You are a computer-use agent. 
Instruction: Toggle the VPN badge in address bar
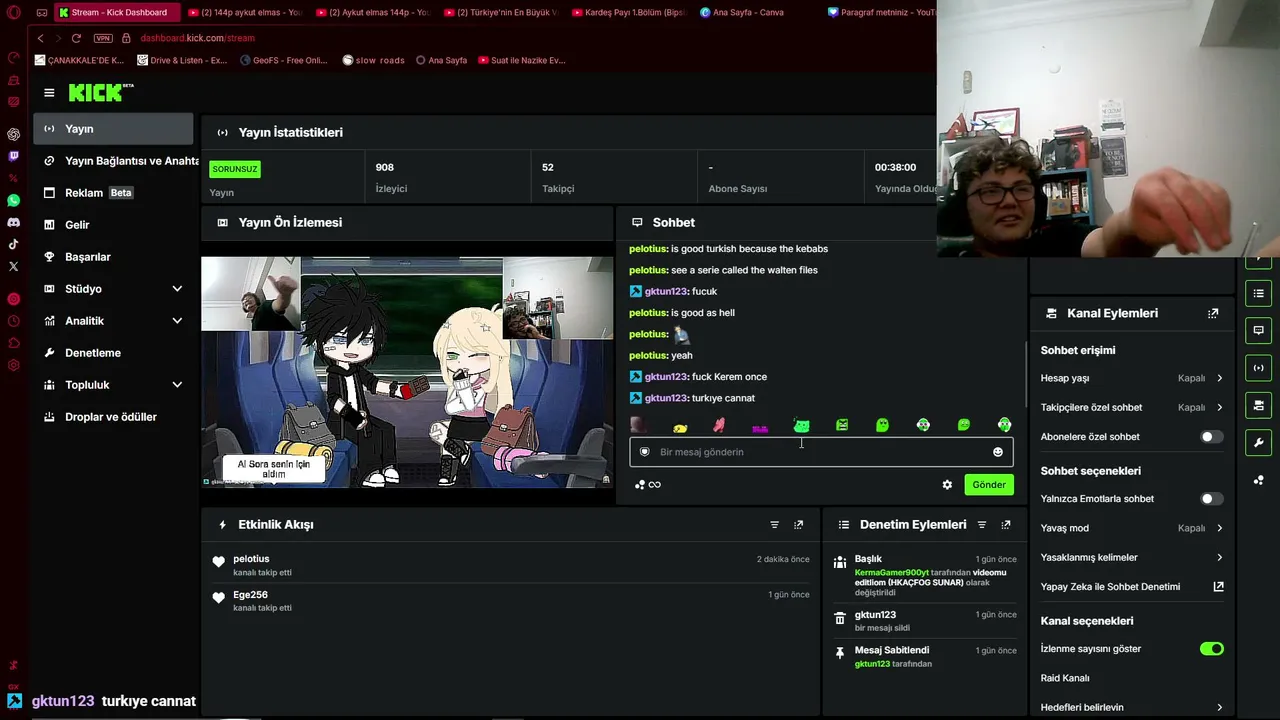click(x=103, y=38)
